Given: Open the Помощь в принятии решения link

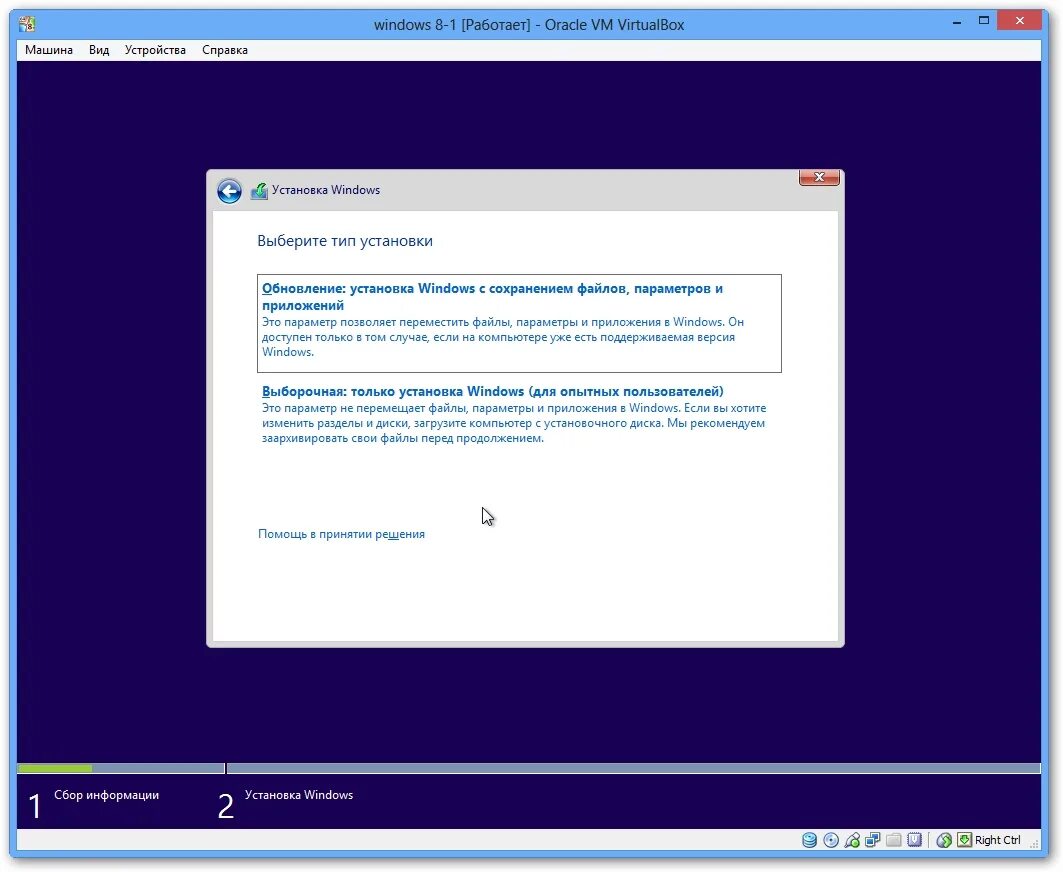Looking at the screenshot, I should point(341,534).
